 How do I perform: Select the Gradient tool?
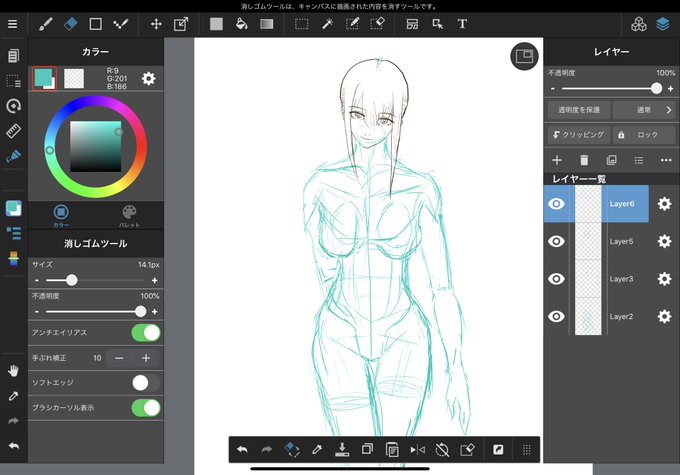(267, 24)
